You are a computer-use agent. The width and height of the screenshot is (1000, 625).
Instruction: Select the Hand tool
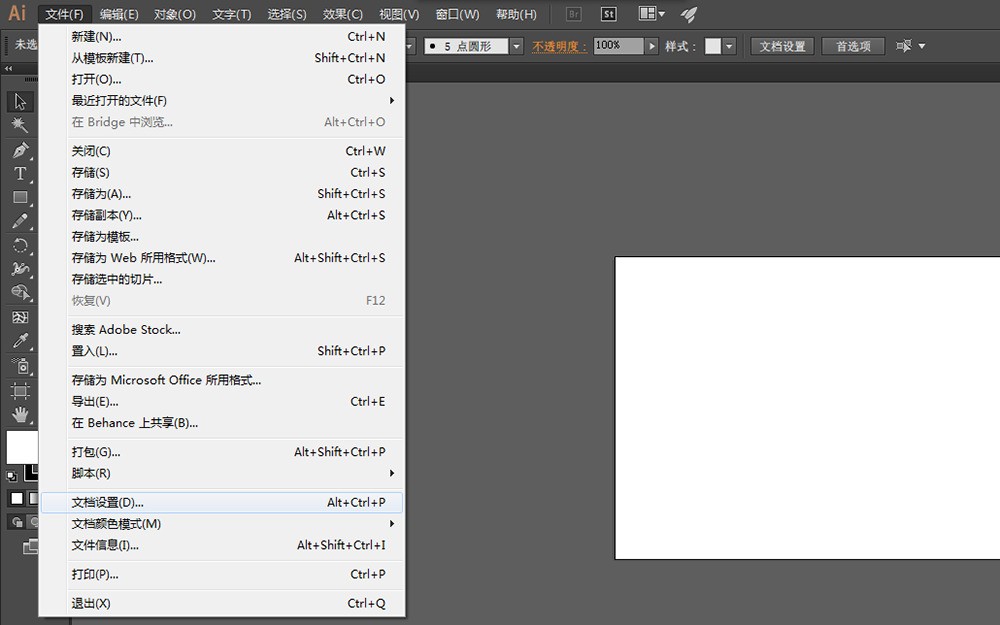pos(20,414)
